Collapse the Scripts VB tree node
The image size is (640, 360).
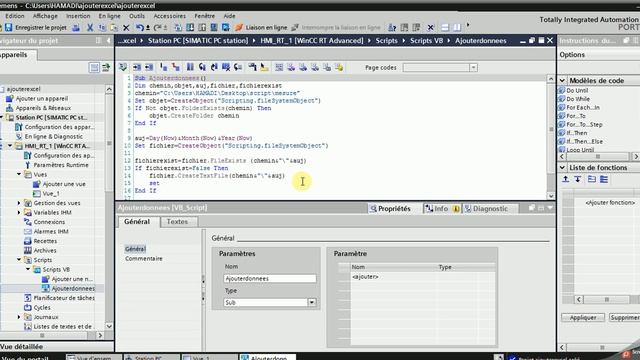point(28,269)
